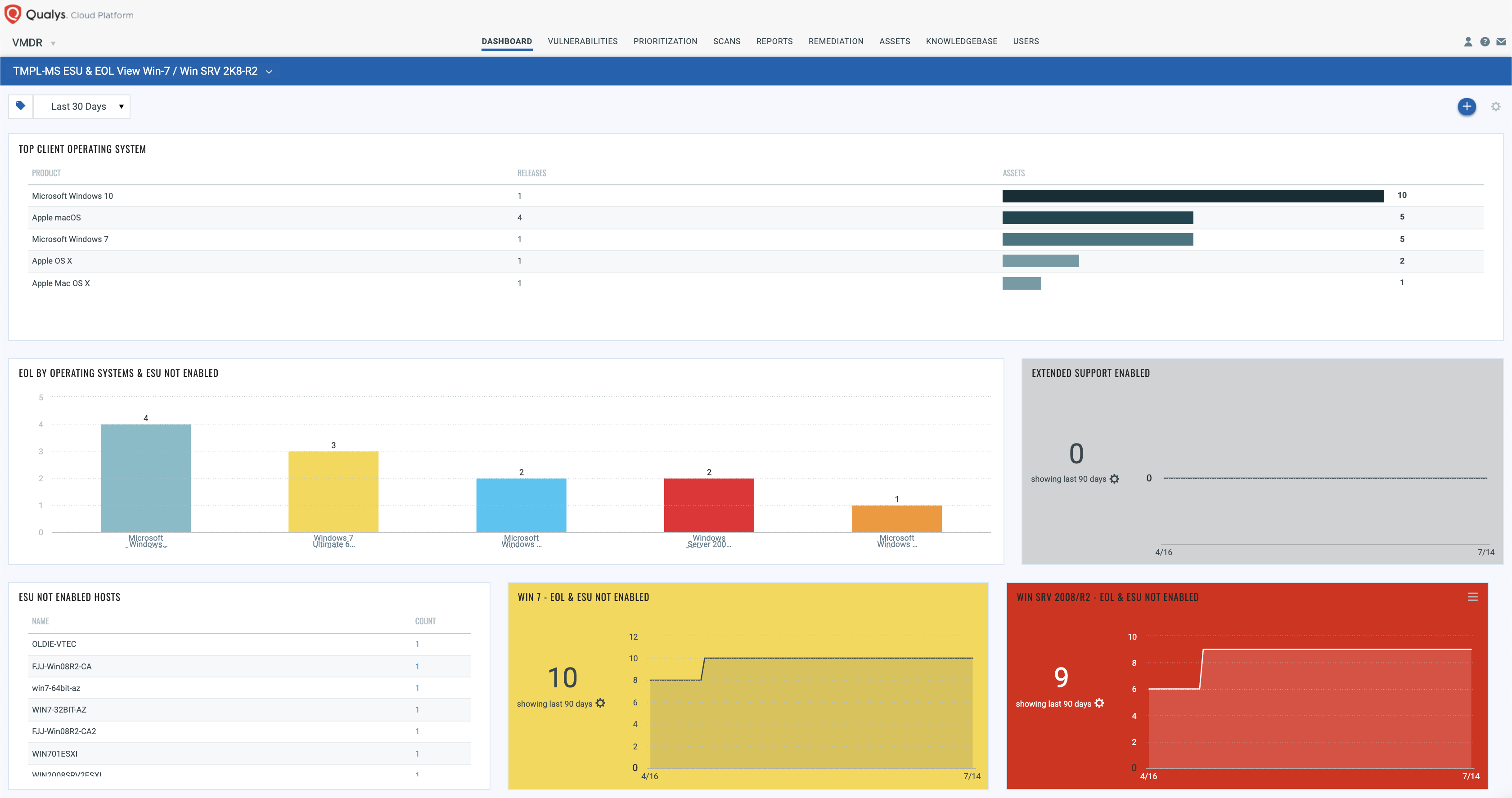Click the blue plus to add a widget
The height and width of the screenshot is (798, 1512).
(1467, 106)
